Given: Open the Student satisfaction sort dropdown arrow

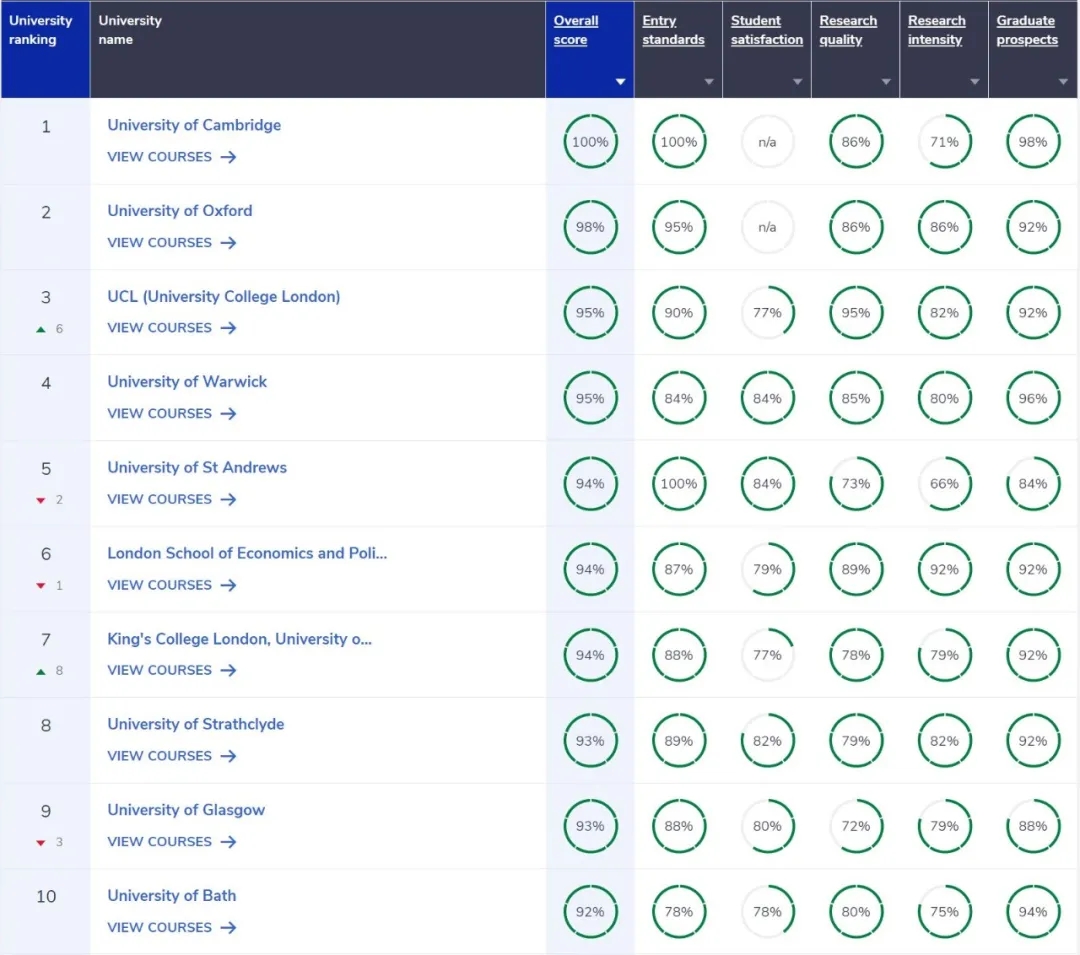Looking at the screenshot, I should click(x=798, y=82).
